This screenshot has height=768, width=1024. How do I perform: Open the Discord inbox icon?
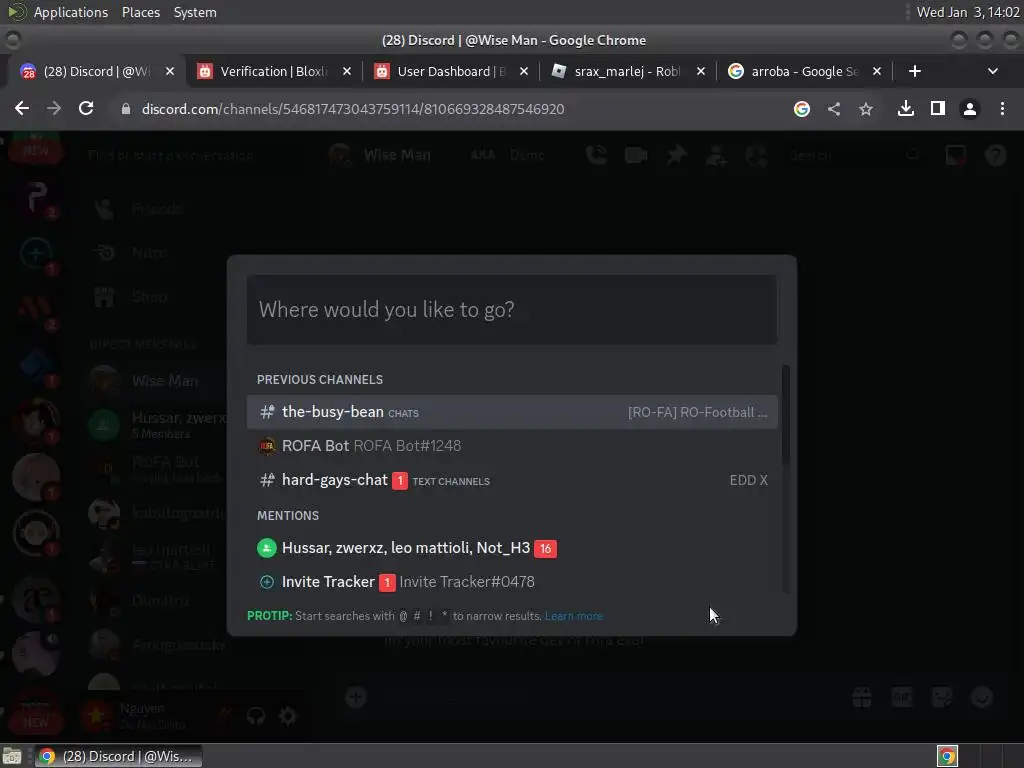point(956,155)
